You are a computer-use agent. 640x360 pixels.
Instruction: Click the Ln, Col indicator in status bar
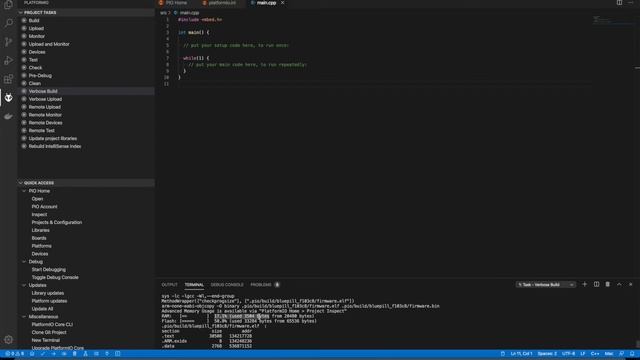coord(521,354)
